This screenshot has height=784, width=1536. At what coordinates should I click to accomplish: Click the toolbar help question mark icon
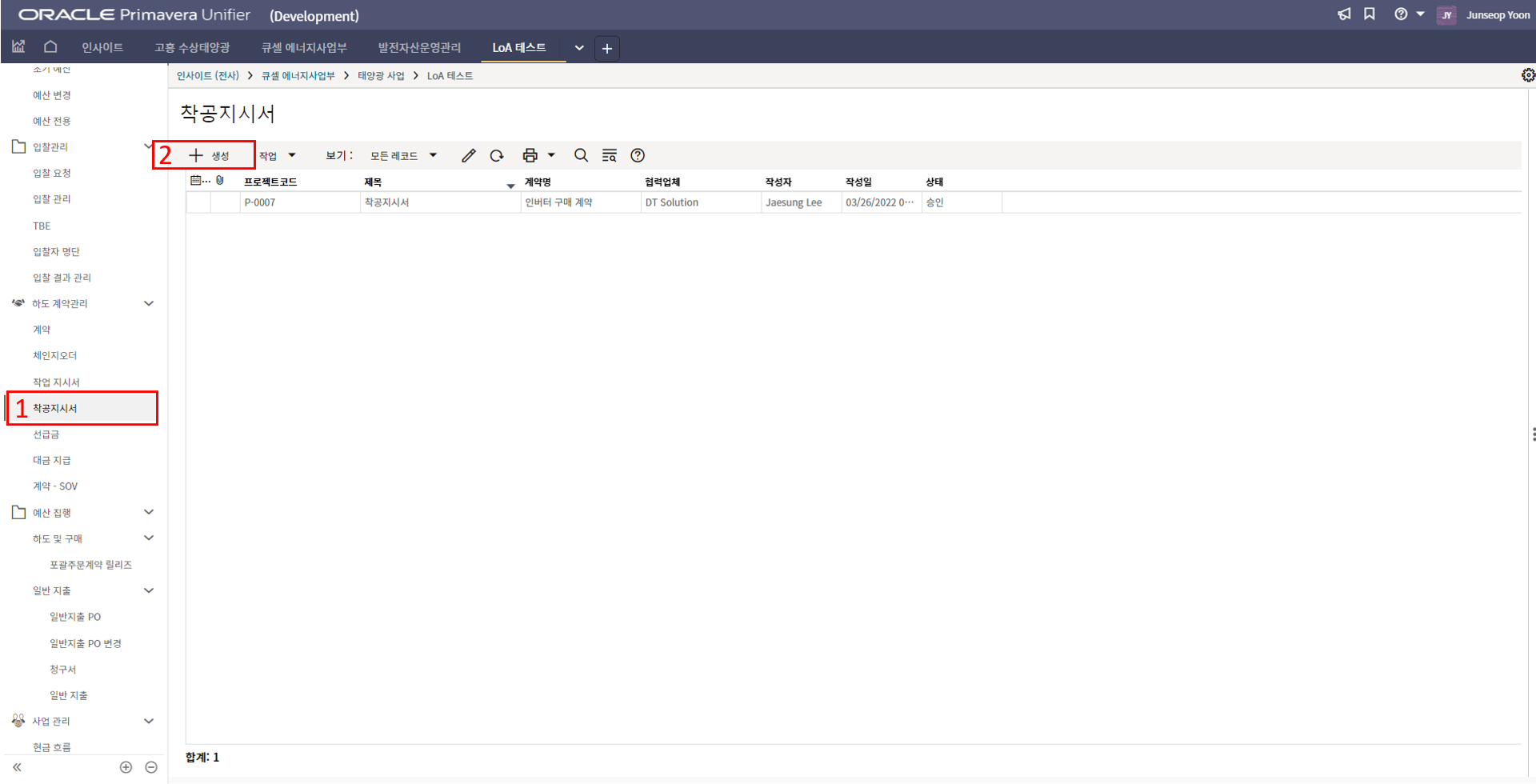[x=638, y=155]
